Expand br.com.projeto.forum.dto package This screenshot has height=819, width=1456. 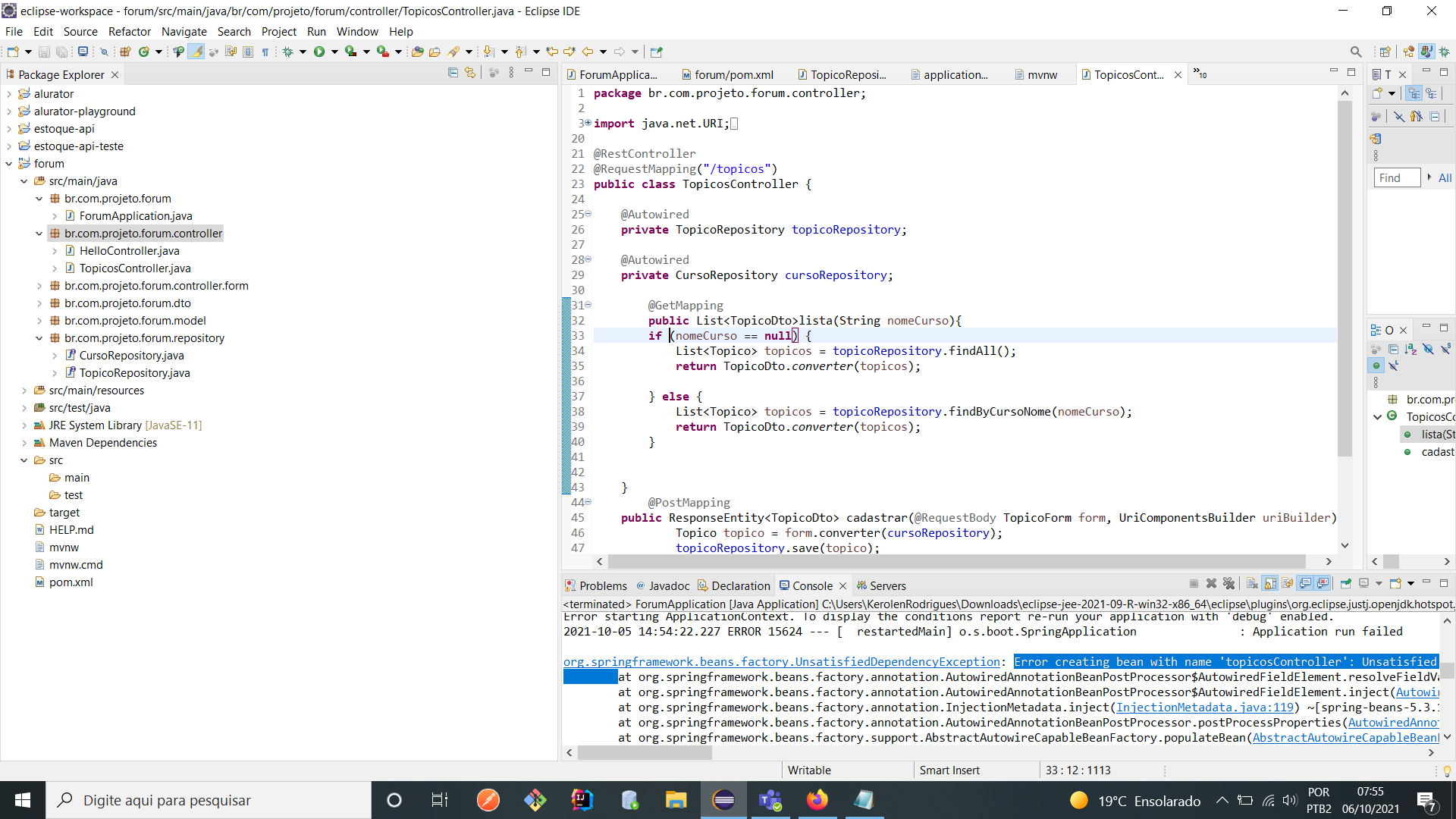[x=39, y=303]
